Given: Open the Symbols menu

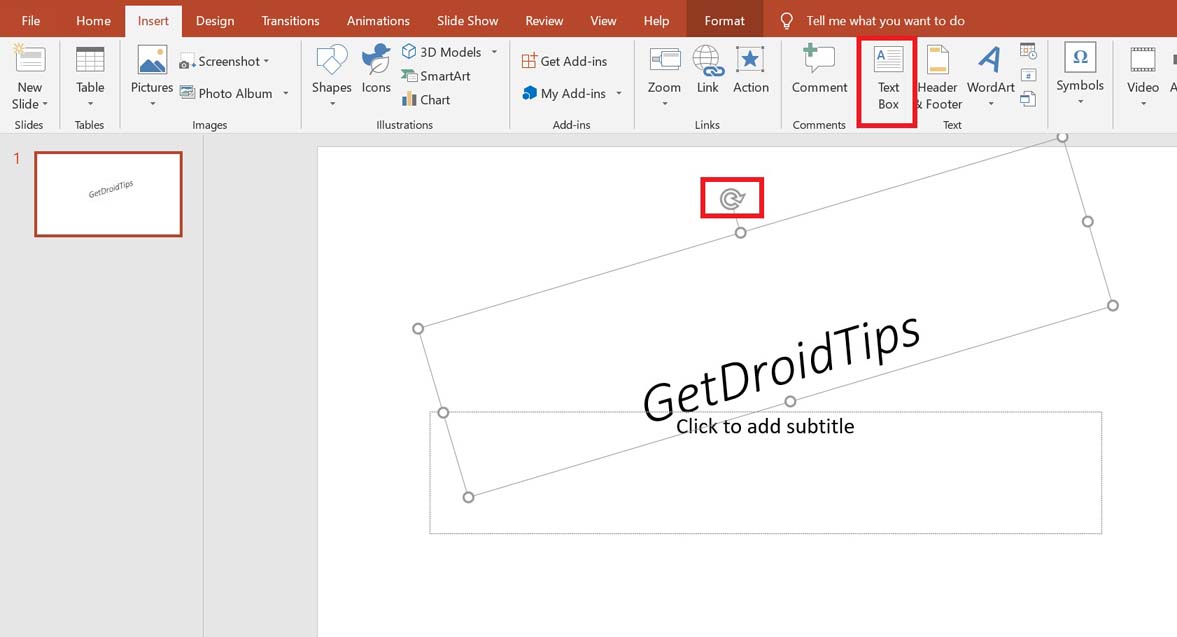Looking at the screenshot, I should click(x=1080, y=74).
